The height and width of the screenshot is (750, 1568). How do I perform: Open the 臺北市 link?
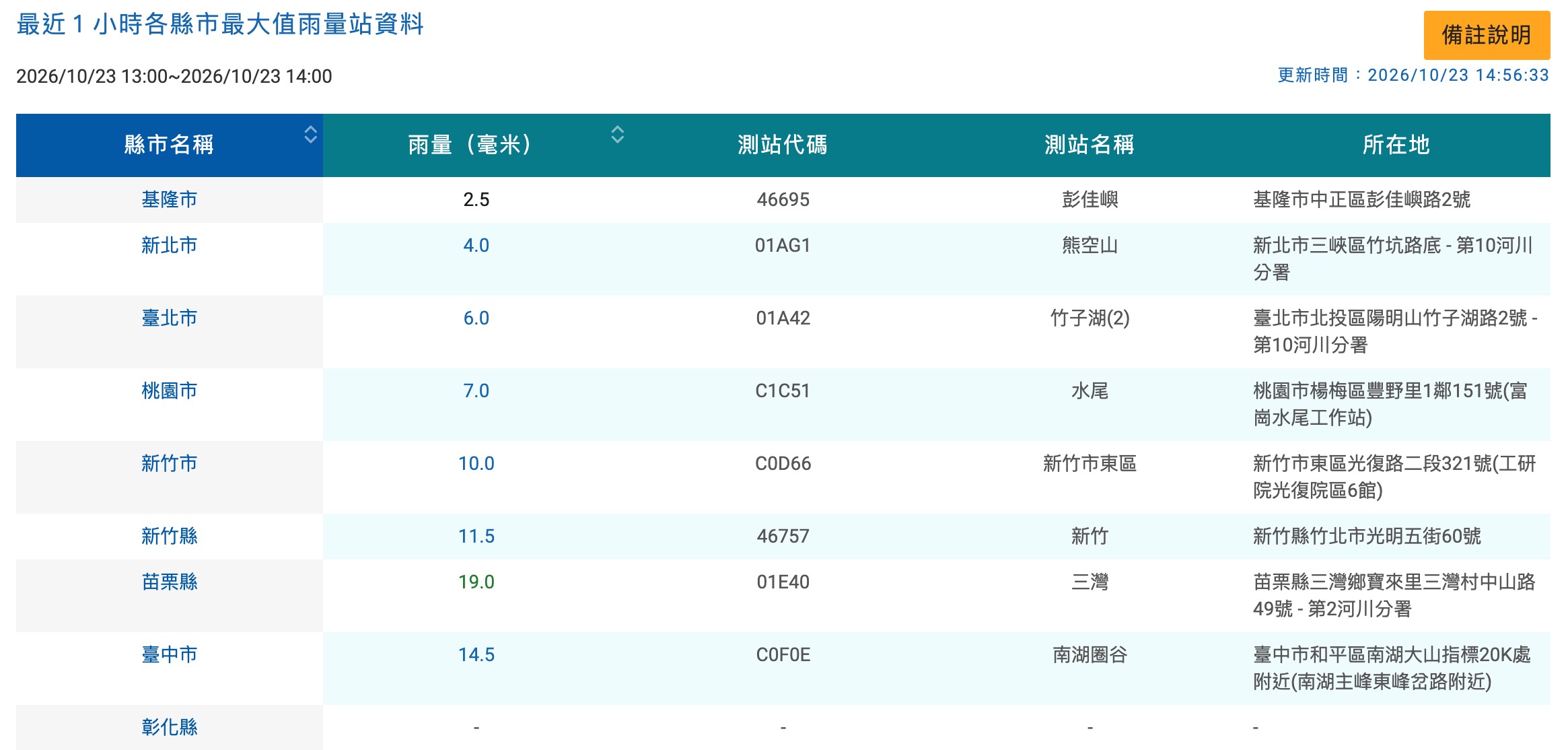170,318
